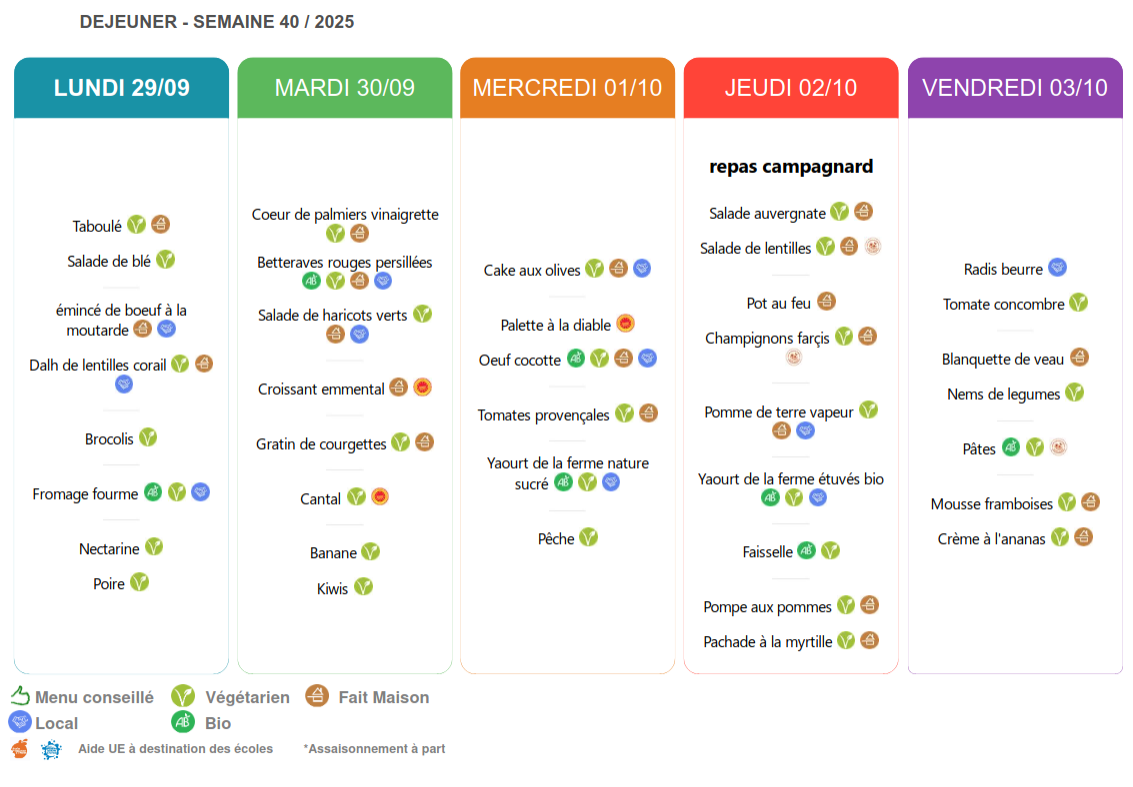Click the Aide UE à destination des écoles text
Viewport: 1133px width, 787px height.
(175, 749)
